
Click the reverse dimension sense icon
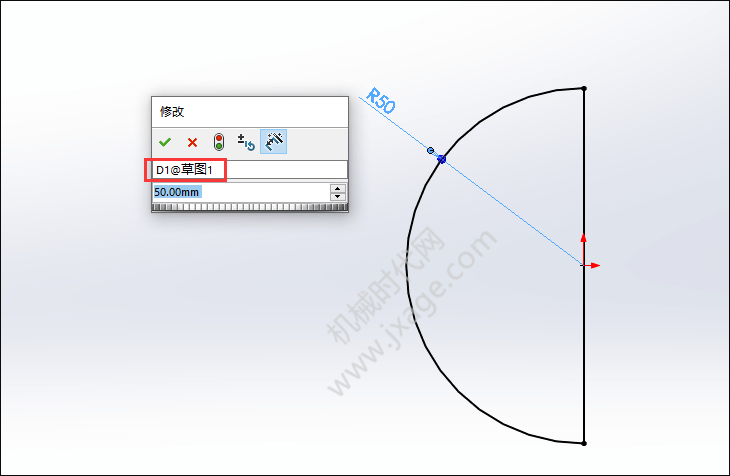pyautogui.click(x=246, y=142)
